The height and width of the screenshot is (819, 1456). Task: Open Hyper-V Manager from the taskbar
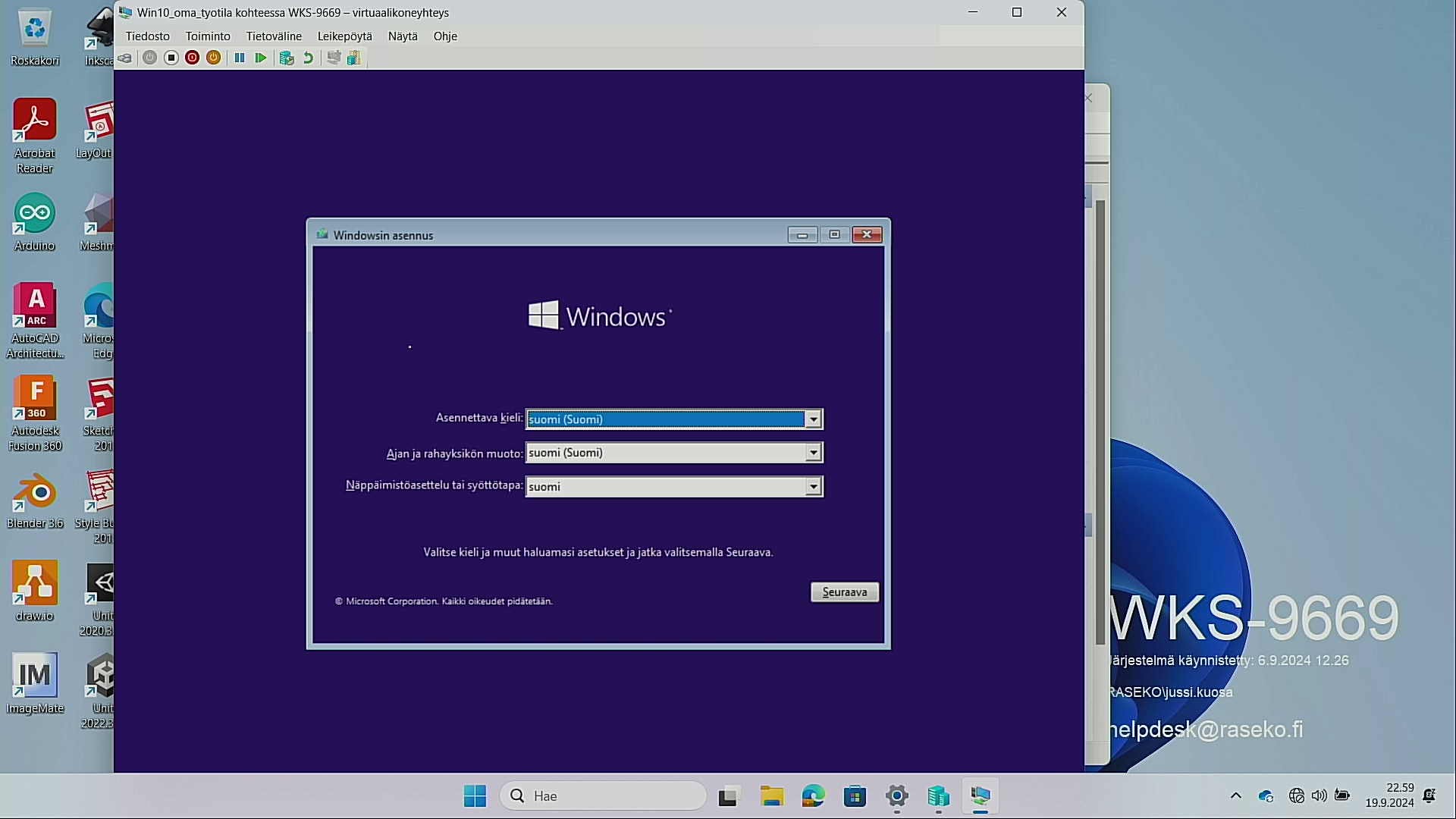coord(939,796)
